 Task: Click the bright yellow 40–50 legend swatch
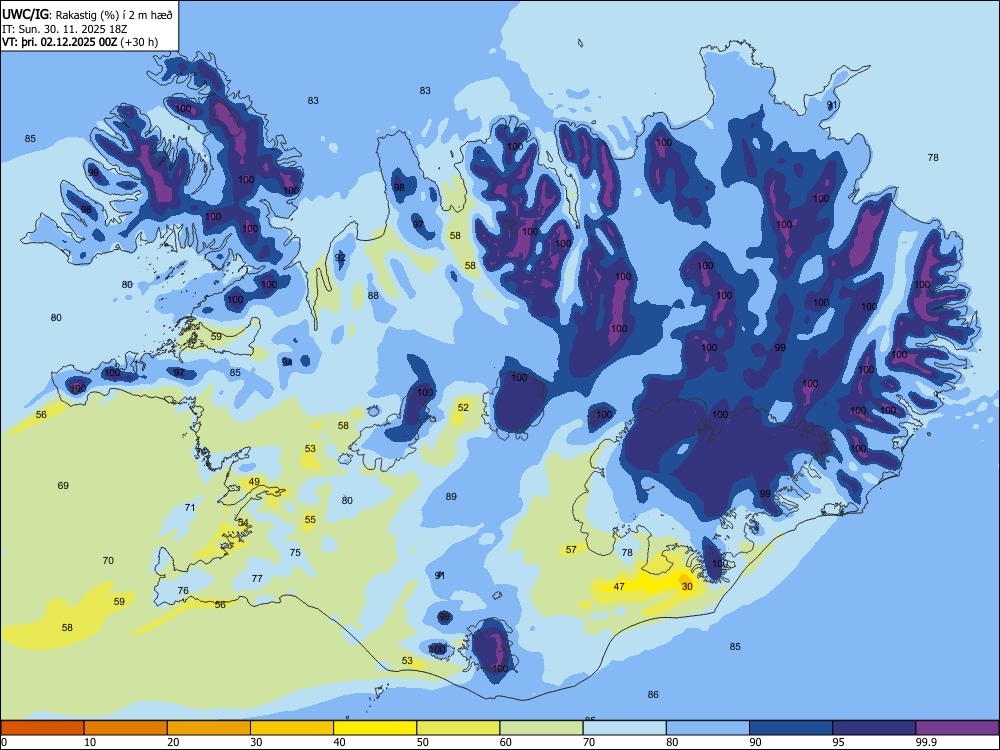point(375,728)
